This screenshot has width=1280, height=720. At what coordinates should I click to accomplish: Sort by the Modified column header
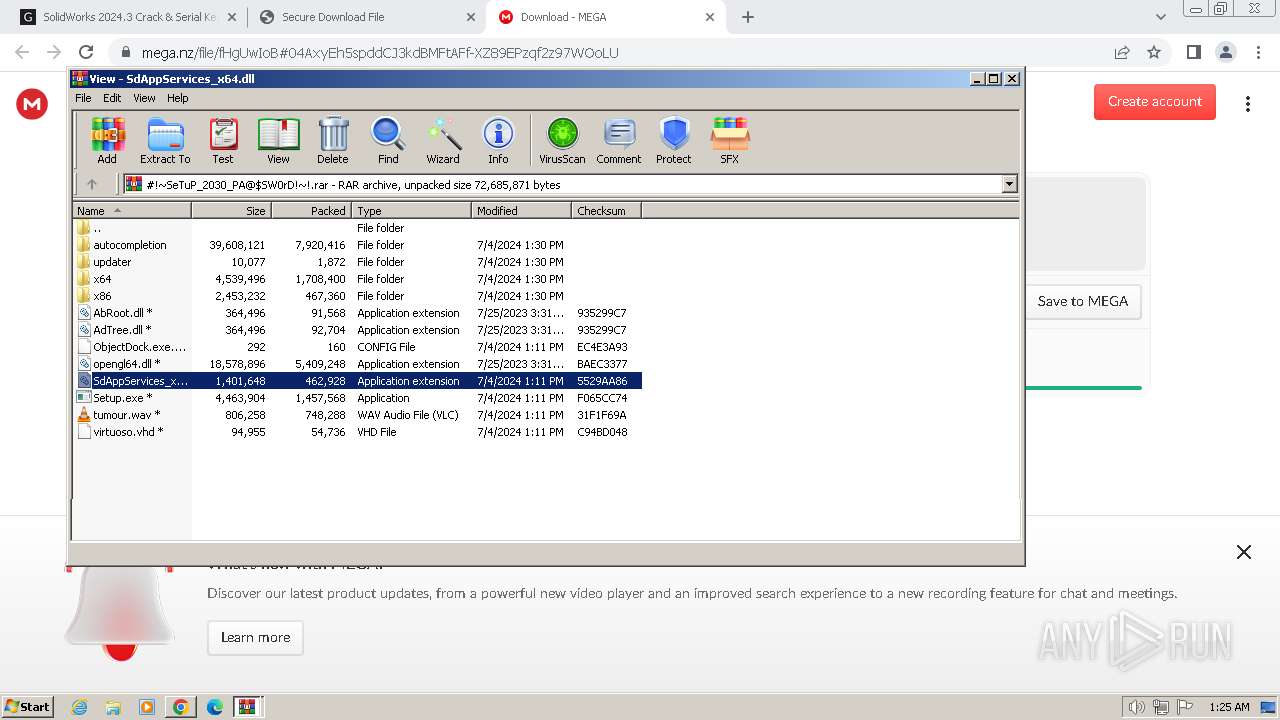521,210
